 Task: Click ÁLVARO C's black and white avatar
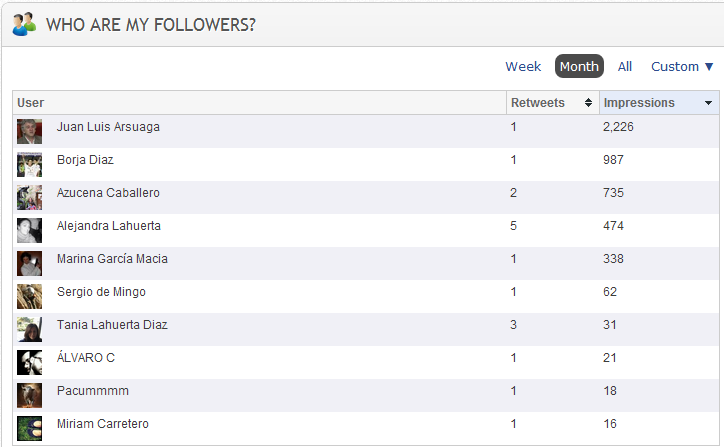tap(29, 363)
